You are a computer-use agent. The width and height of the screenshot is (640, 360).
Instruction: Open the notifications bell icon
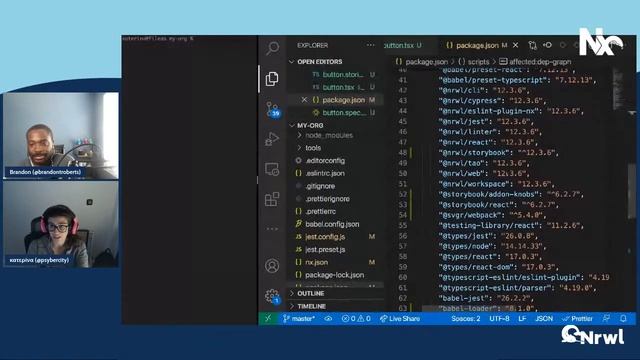pyautogui.click(x=623, y=318)
